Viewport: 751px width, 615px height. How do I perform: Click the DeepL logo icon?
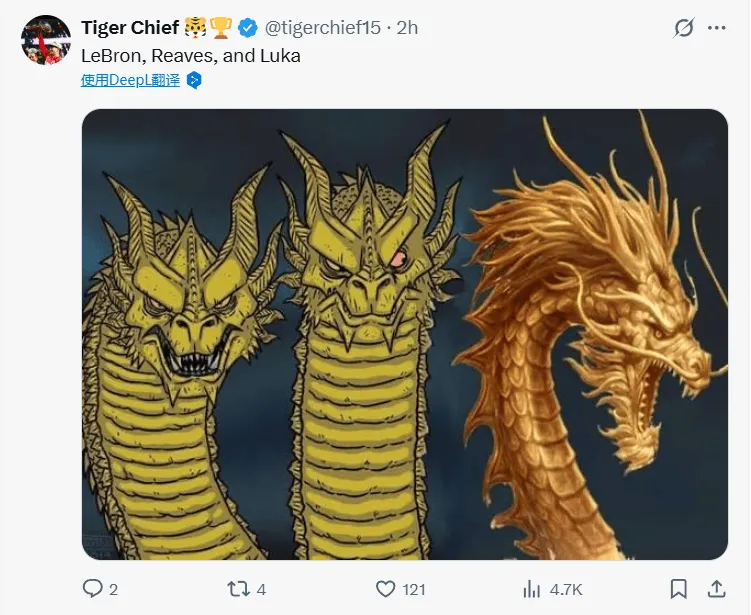[x=194, y=80]
